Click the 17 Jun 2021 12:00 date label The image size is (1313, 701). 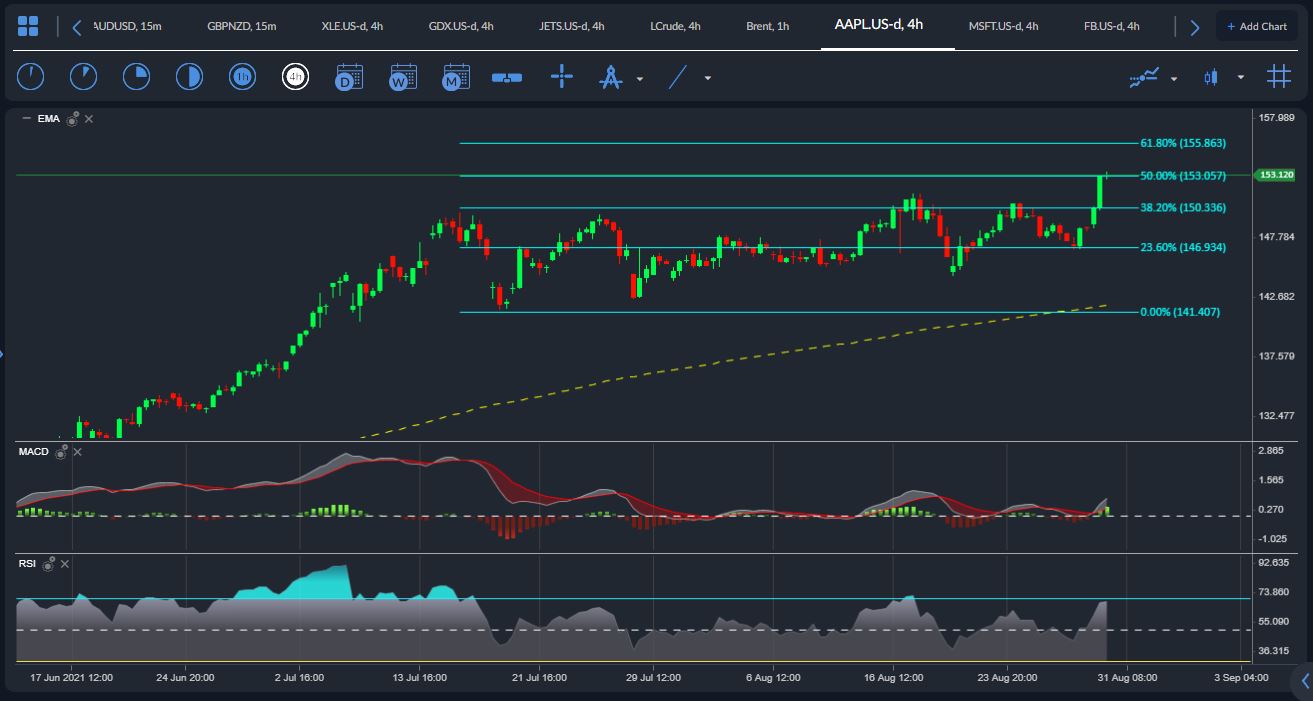(x=71, y=677)
